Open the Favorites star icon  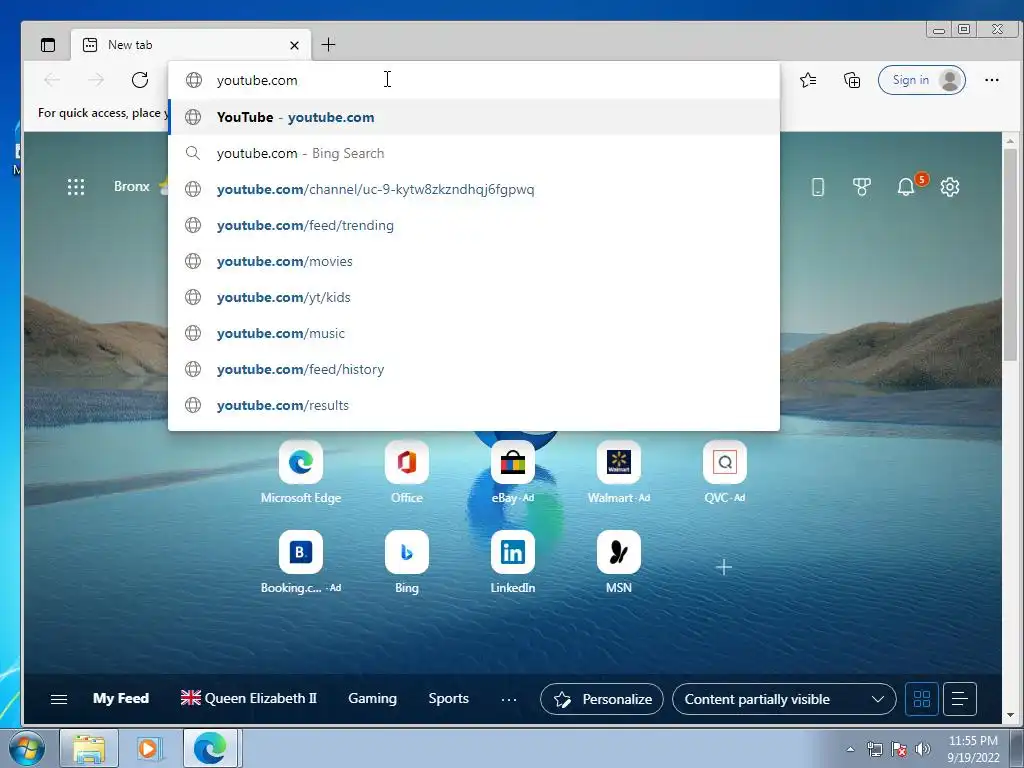click(x=808, y=80)
